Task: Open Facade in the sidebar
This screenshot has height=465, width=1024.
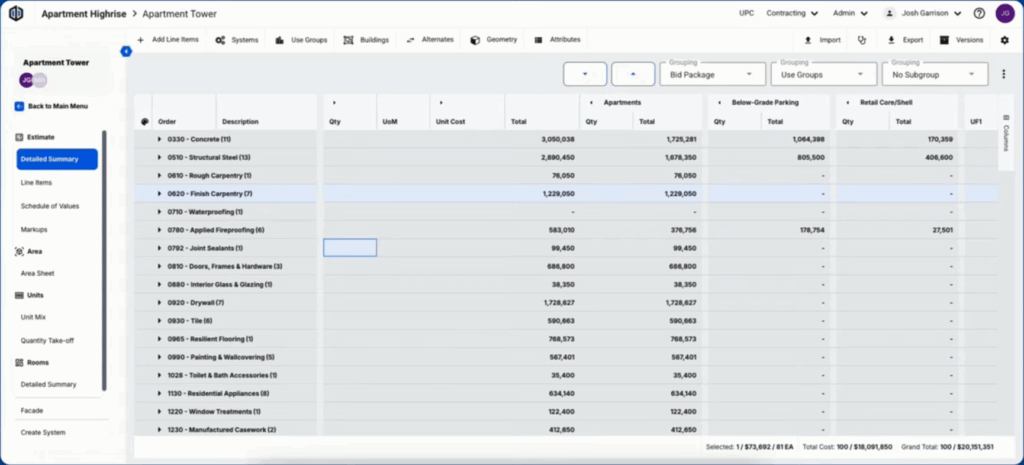Action: pos(31,410)
